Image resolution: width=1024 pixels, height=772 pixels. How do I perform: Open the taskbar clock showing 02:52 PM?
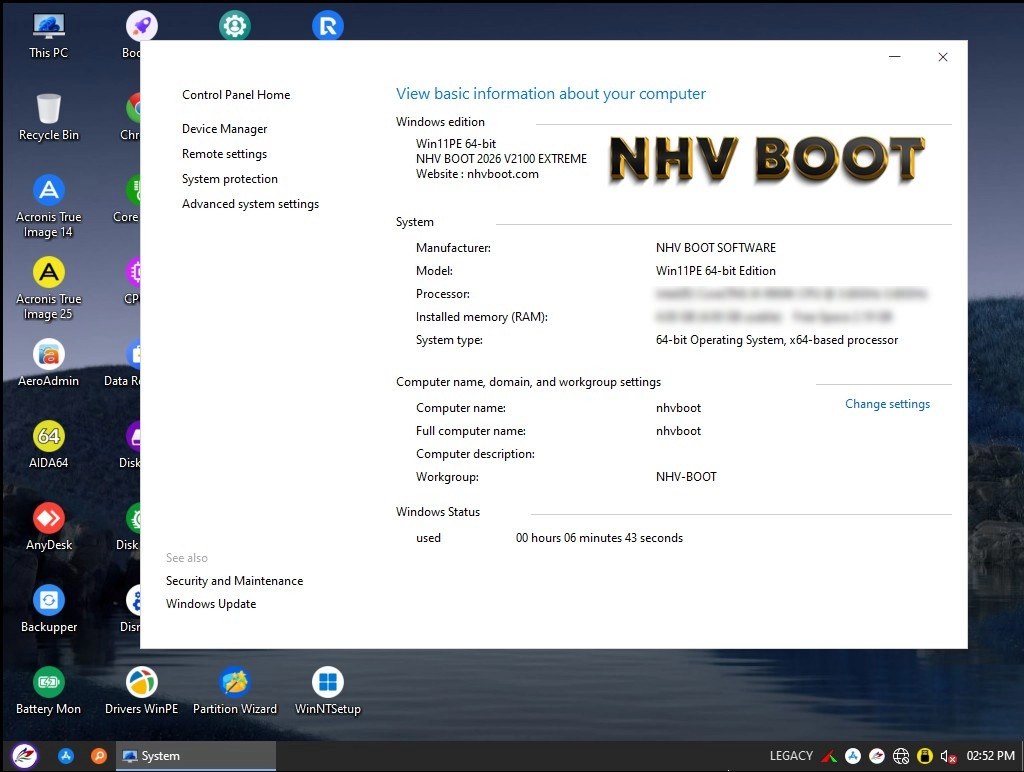tap(990, 756)
